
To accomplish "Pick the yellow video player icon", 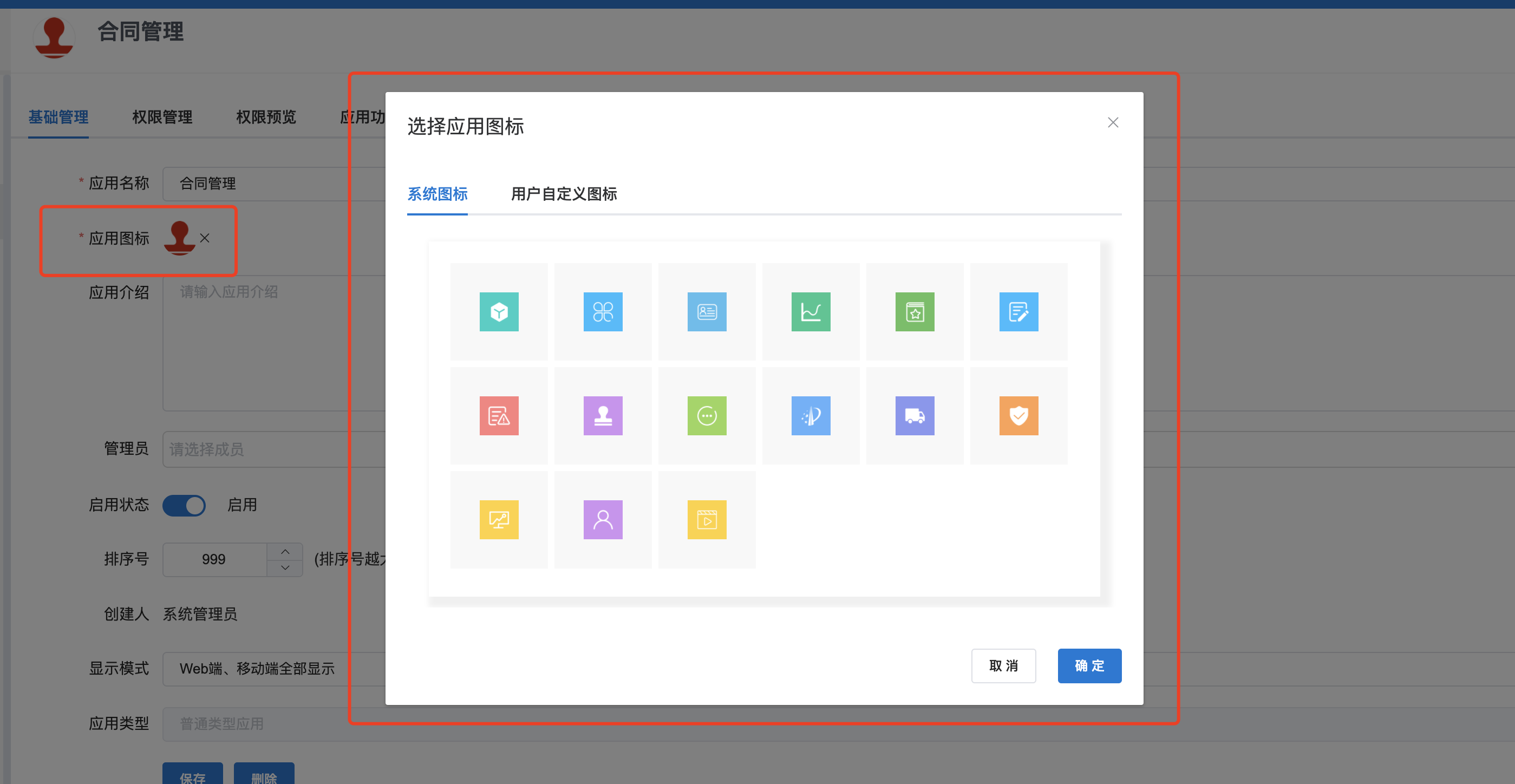I will [x=707, y=520].
